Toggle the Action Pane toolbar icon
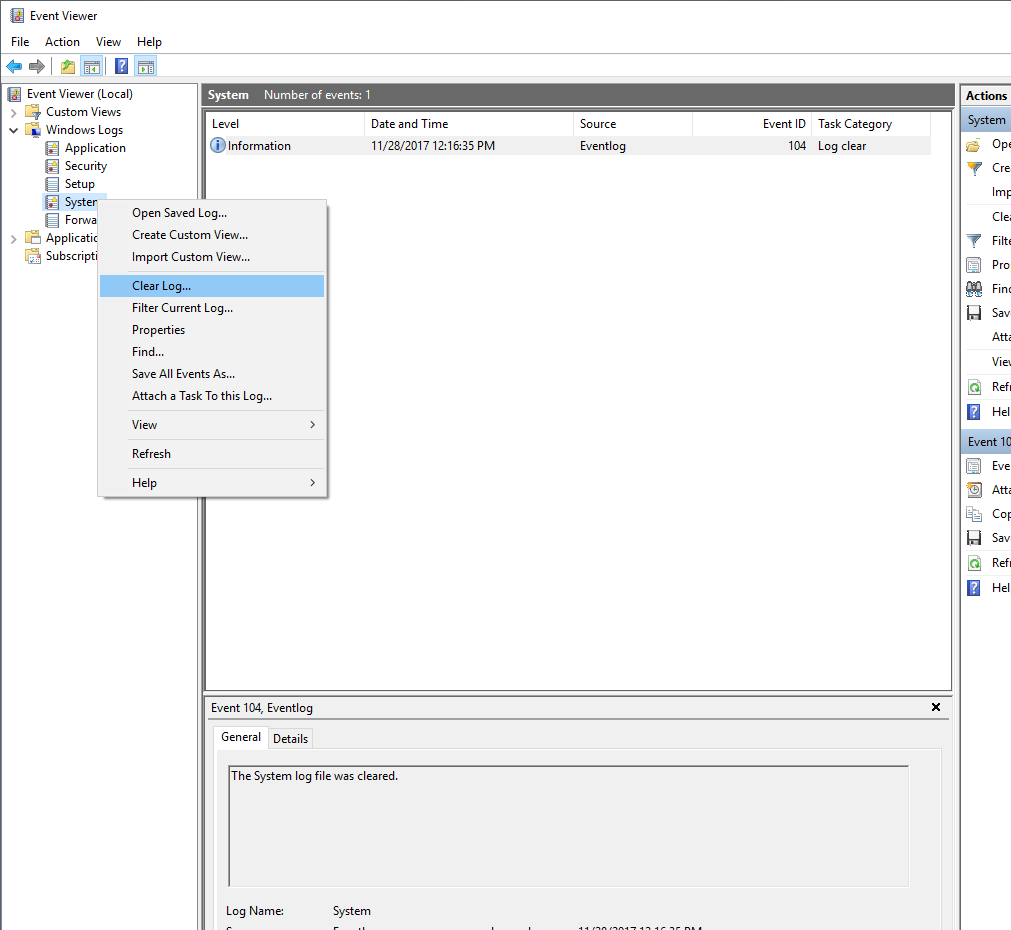This screenshot has width=1011, height=930. (146, 66)
